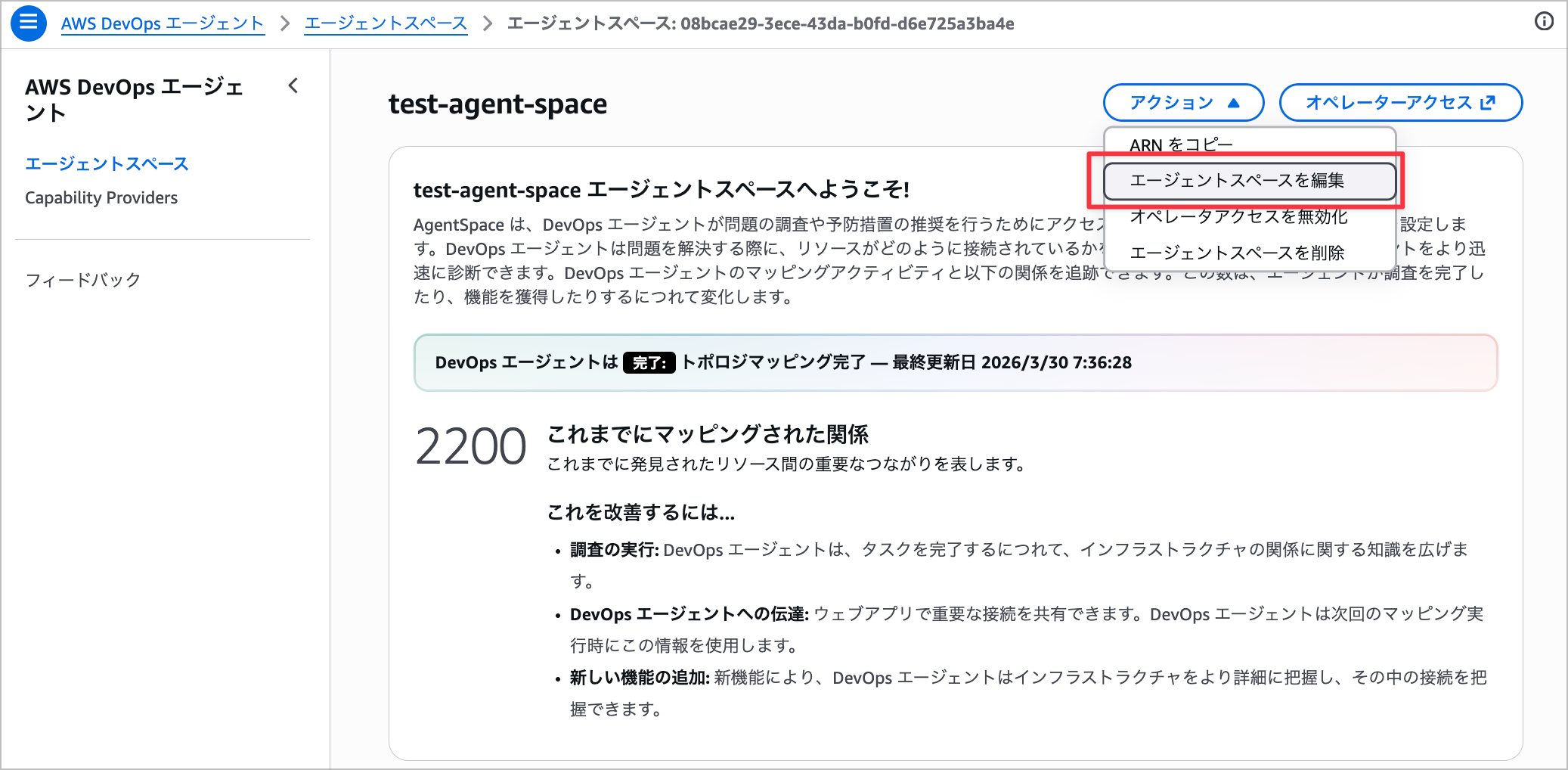Click the external link icon on オペレーターアクセス
Screen dimensions: 1568x770
point(1487,102)
